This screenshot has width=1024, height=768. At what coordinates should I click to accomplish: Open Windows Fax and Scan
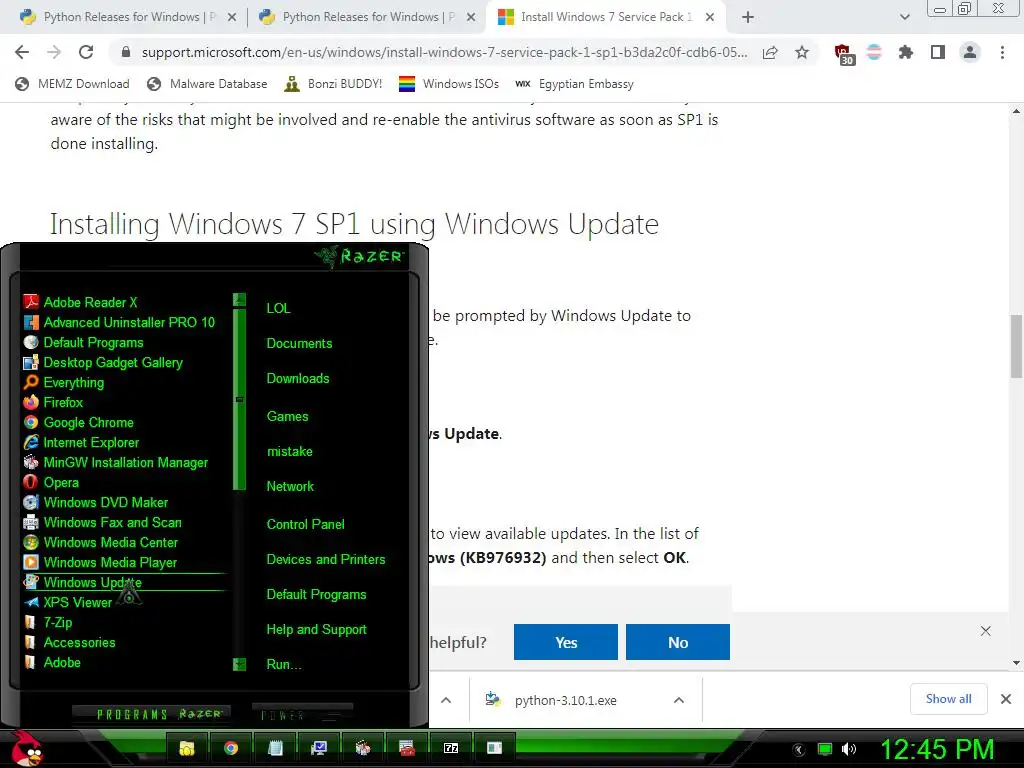pyautogui.click(x=103, y=522)
